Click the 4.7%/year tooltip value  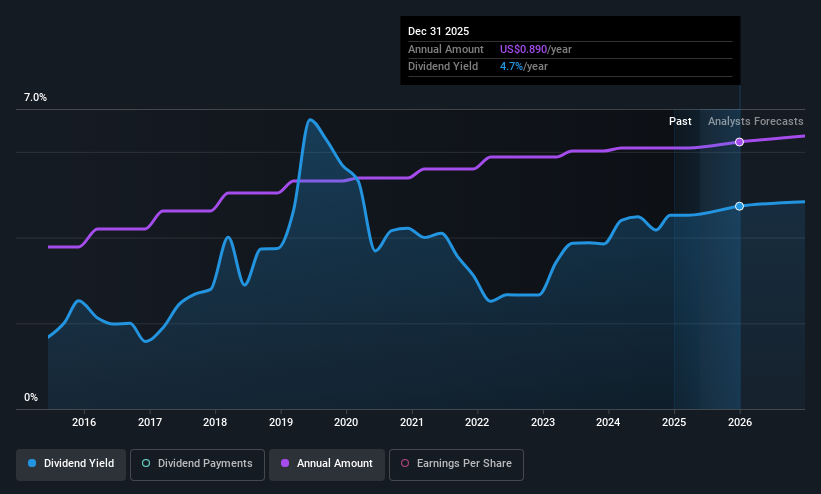[524, 67]
